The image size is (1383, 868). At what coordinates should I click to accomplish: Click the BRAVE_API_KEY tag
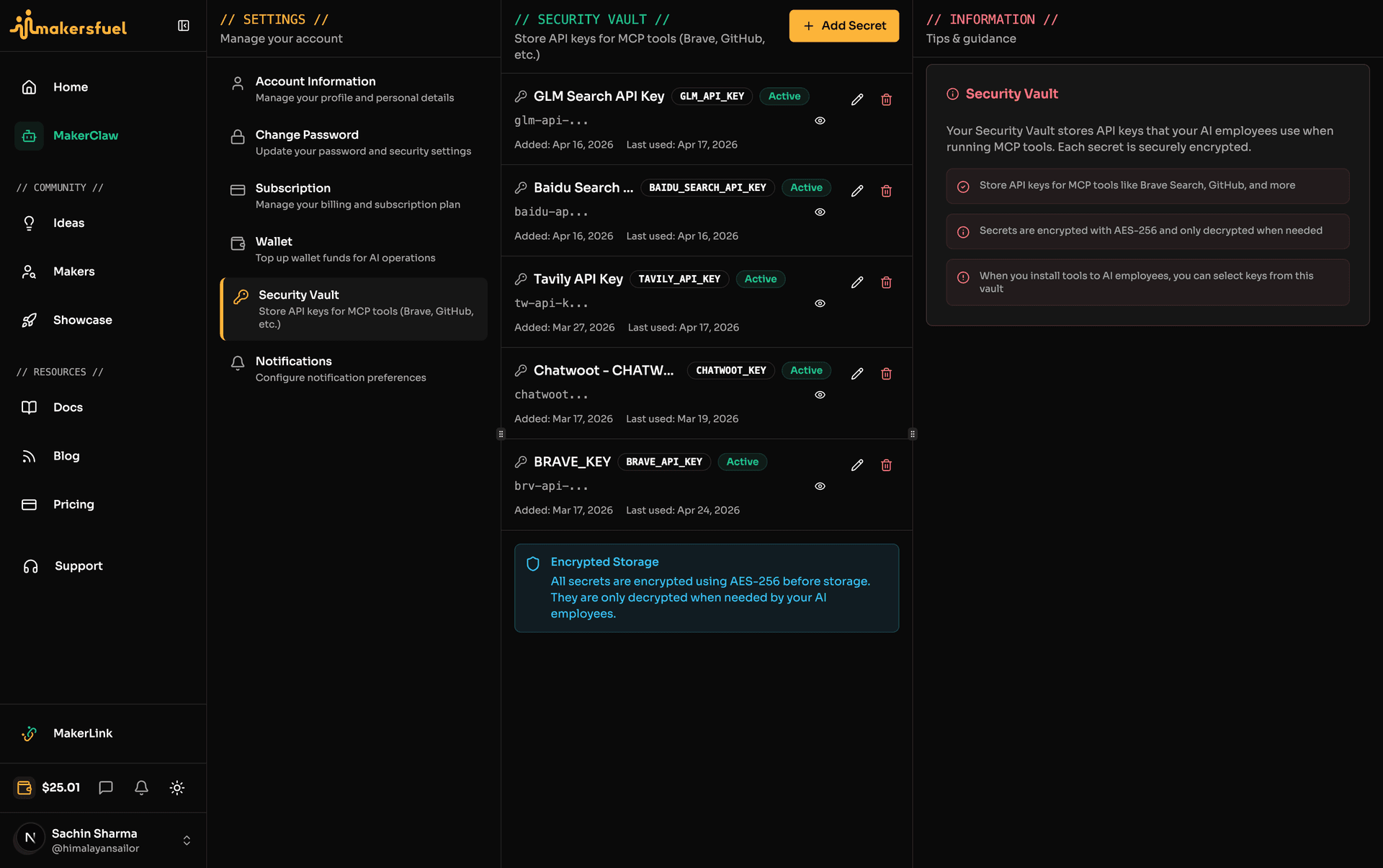pos(664,462)
